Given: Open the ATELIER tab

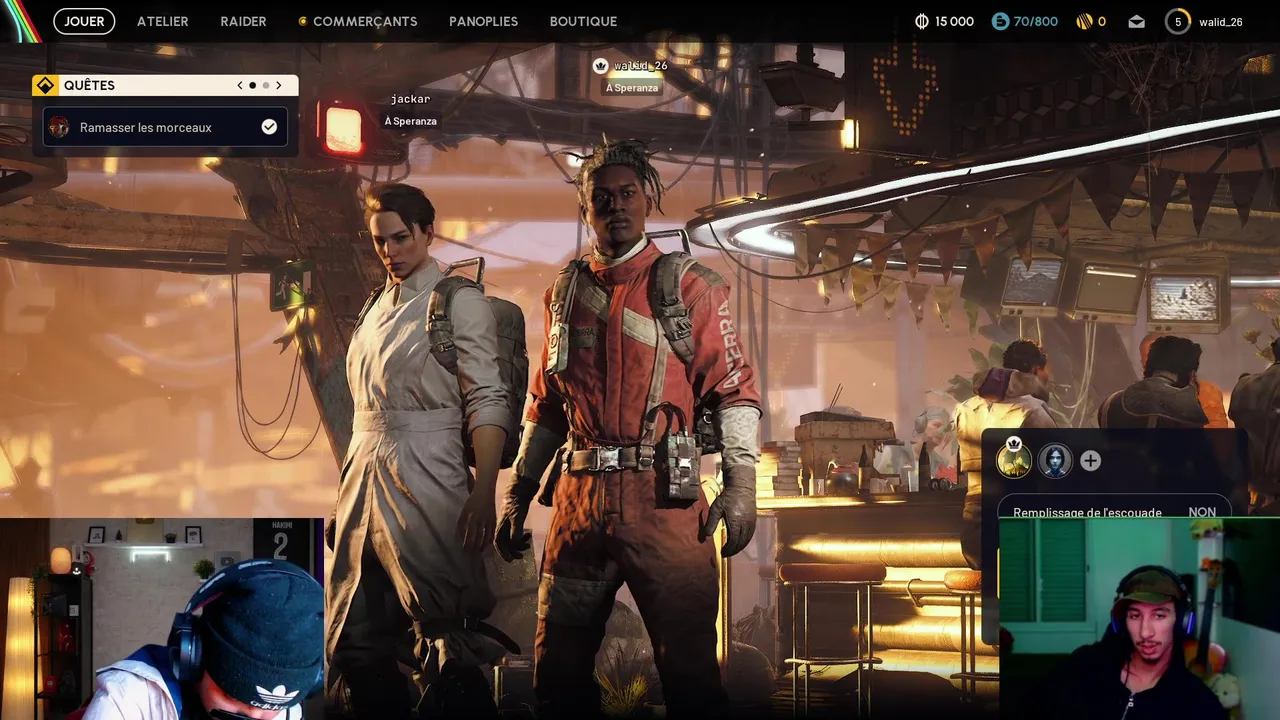Looking at the screenshot, I should [x=162, y=21].
